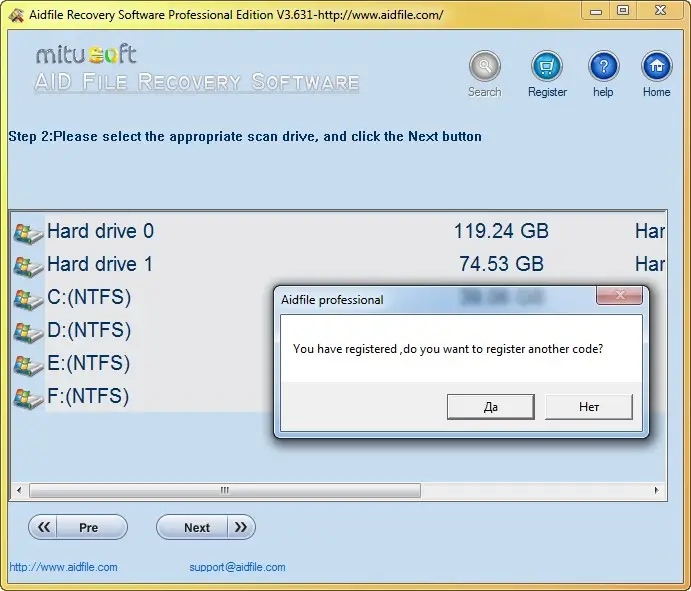Viewport: 691px width, 591px height.
Task: Go to the Home house icon
Action: pos(657,66)
